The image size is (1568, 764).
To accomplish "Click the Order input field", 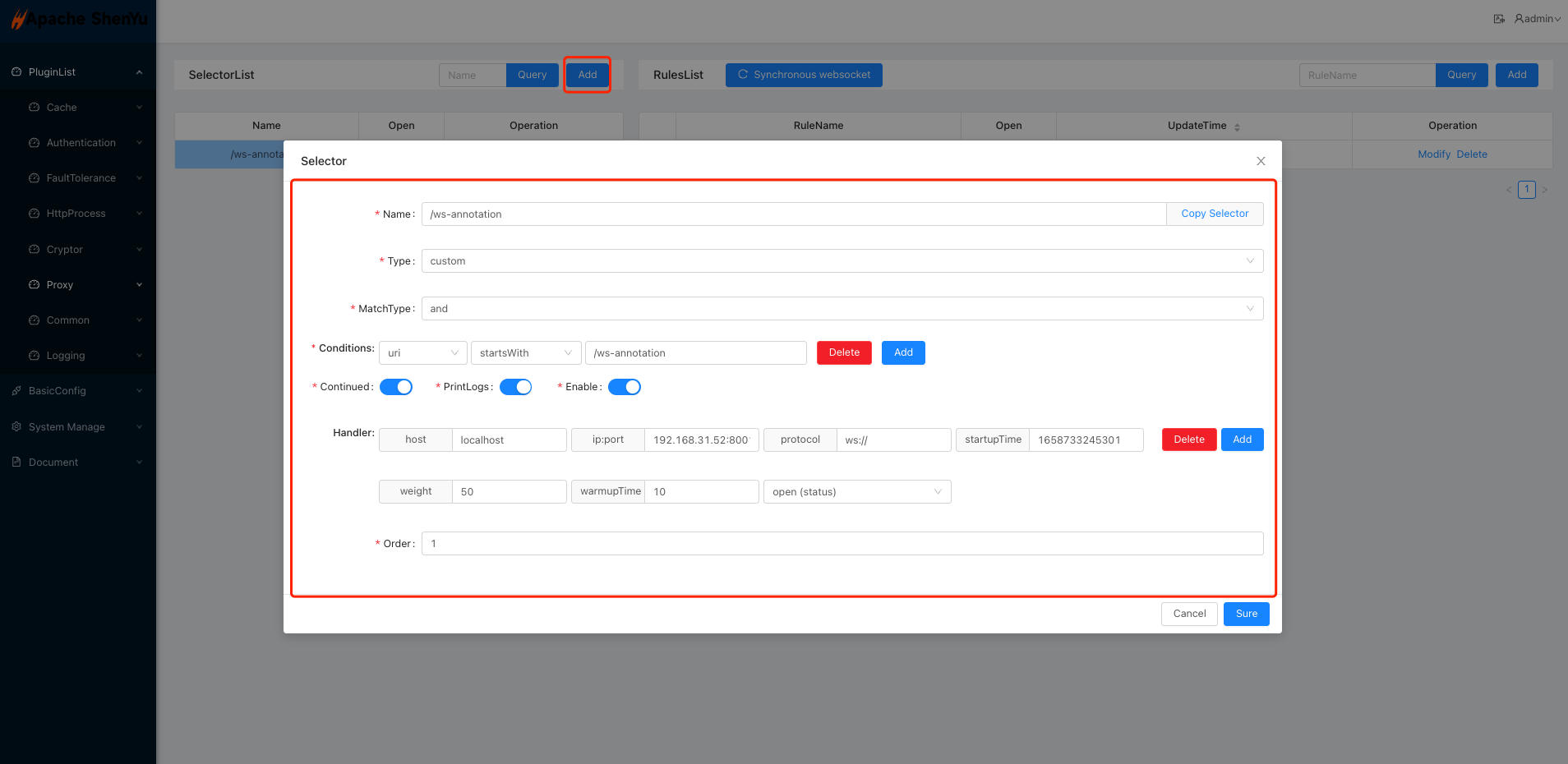I will tap(842, 544).
